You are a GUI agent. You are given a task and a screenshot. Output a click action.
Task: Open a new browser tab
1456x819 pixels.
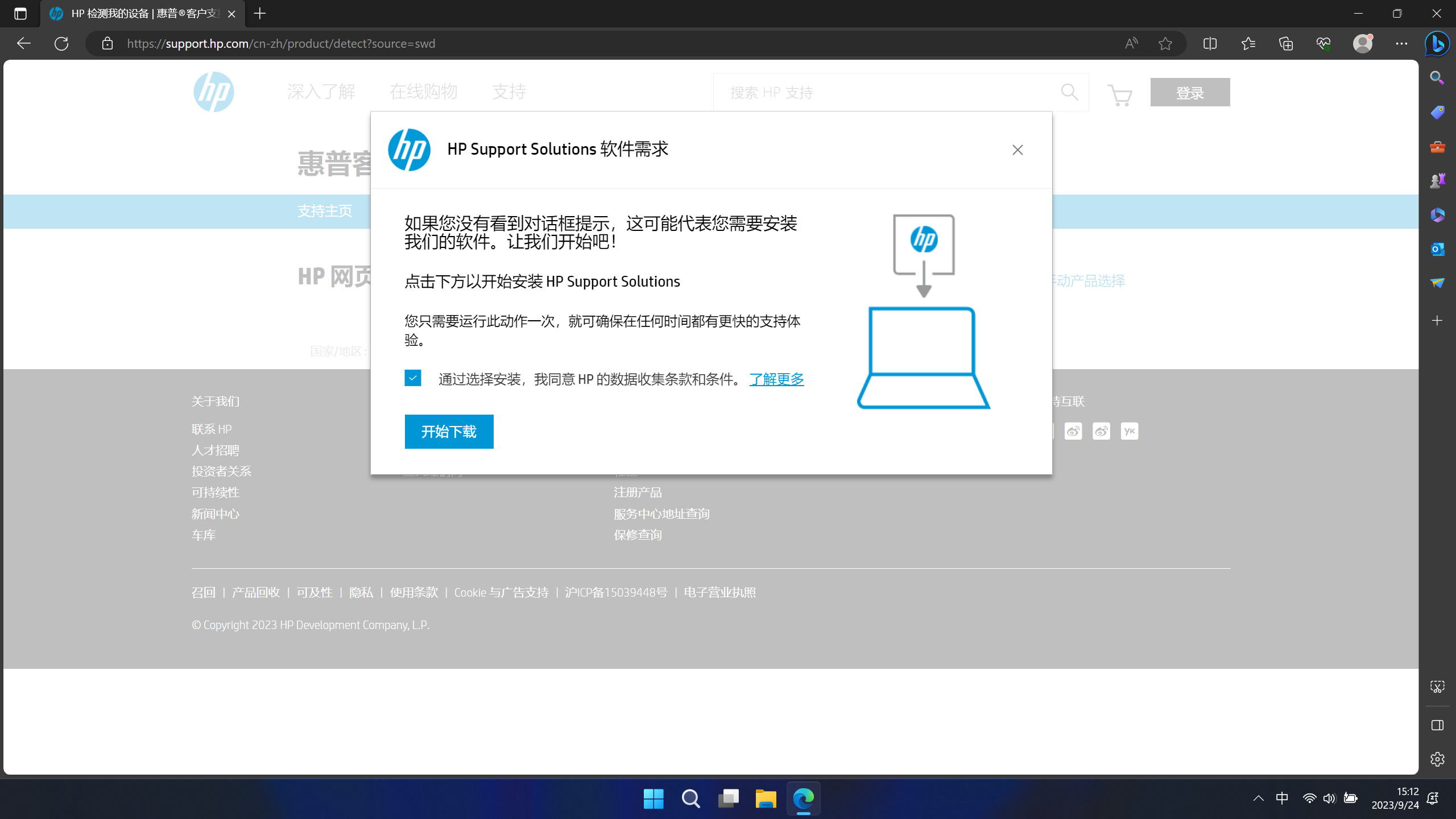(x=260, y=14)
